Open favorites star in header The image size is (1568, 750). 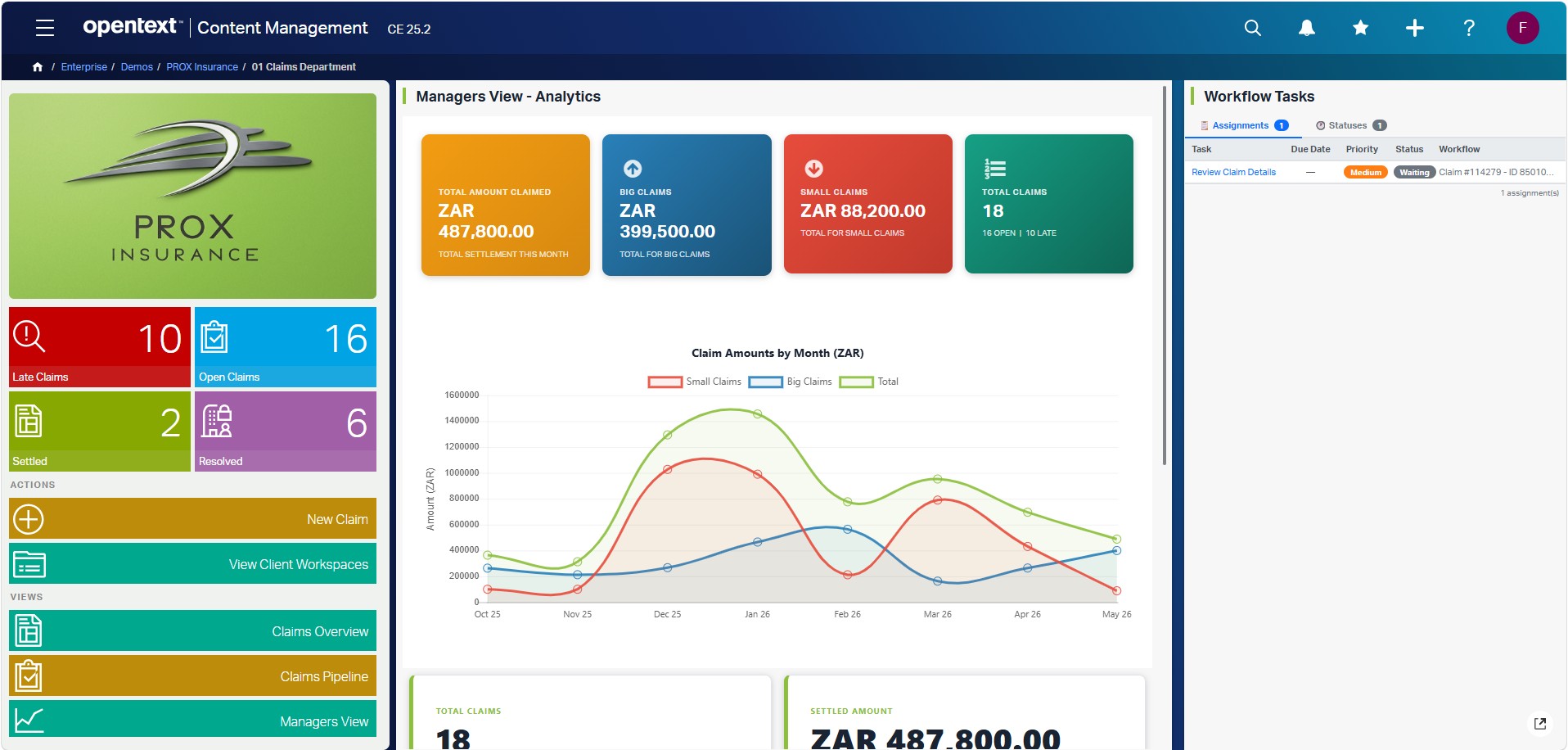(x=1360, y=28)
